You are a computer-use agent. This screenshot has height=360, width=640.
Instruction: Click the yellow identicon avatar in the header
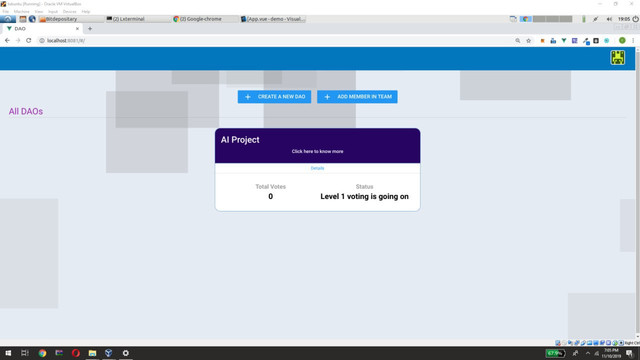[x=618, y=58]
